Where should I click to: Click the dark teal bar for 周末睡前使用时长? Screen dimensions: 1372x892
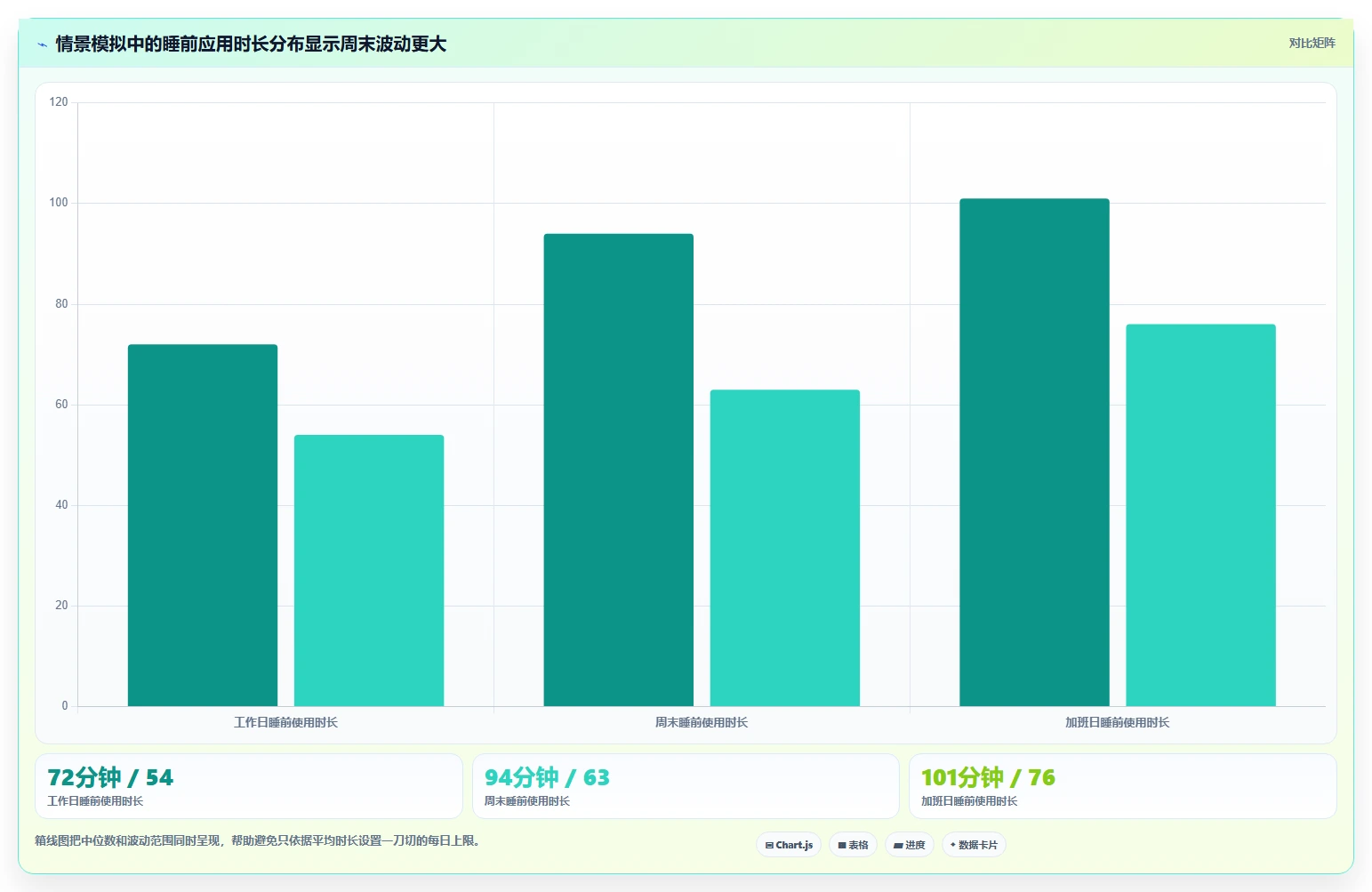[619, 470]
